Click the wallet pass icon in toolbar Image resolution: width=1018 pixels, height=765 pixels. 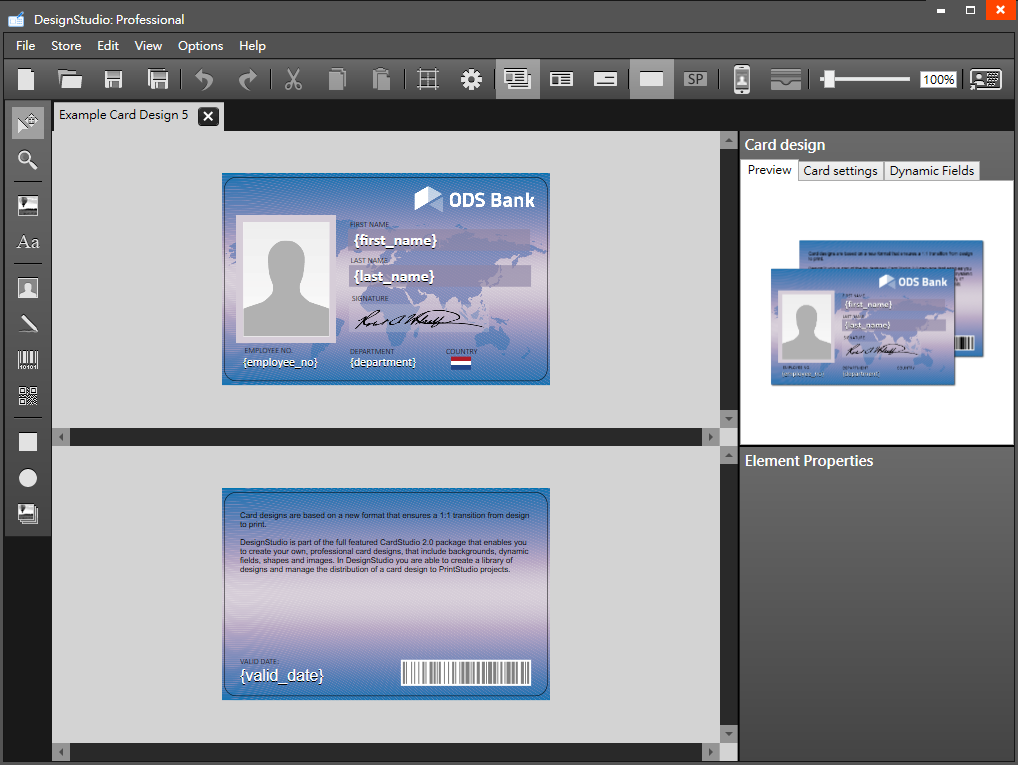(x=786, y=79)
